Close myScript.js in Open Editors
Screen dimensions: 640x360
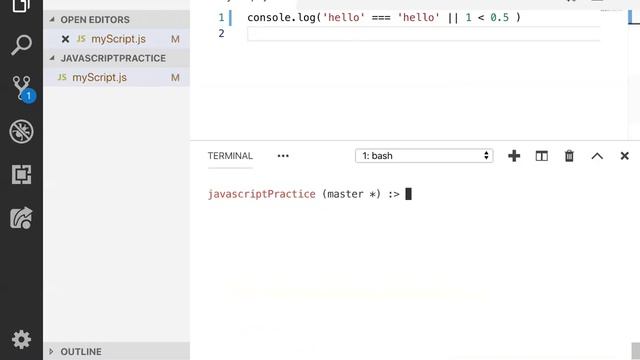click(65, 39)
